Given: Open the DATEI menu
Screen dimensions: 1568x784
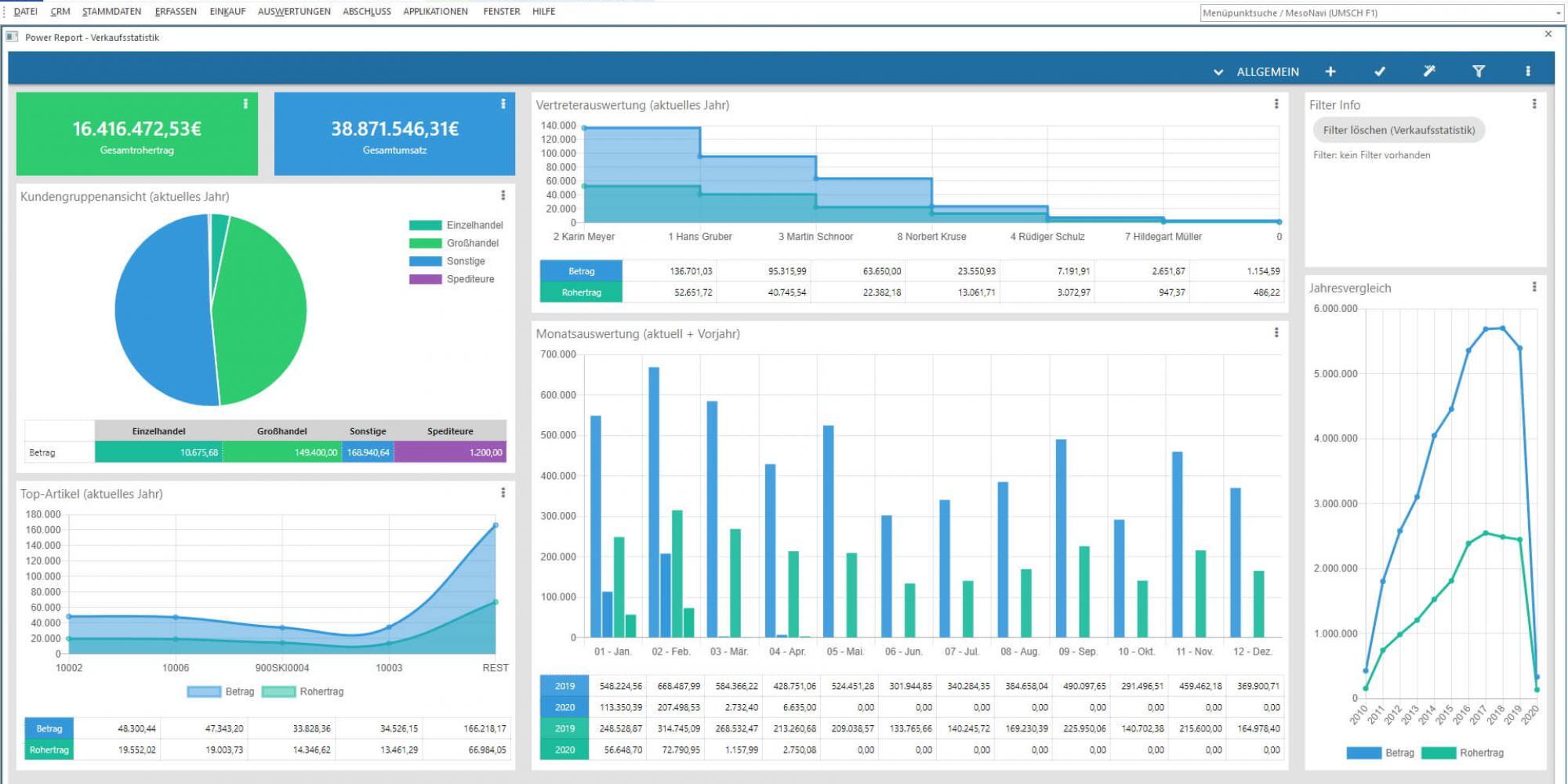Looking at the screenshot, I should (x=25, y=12).
